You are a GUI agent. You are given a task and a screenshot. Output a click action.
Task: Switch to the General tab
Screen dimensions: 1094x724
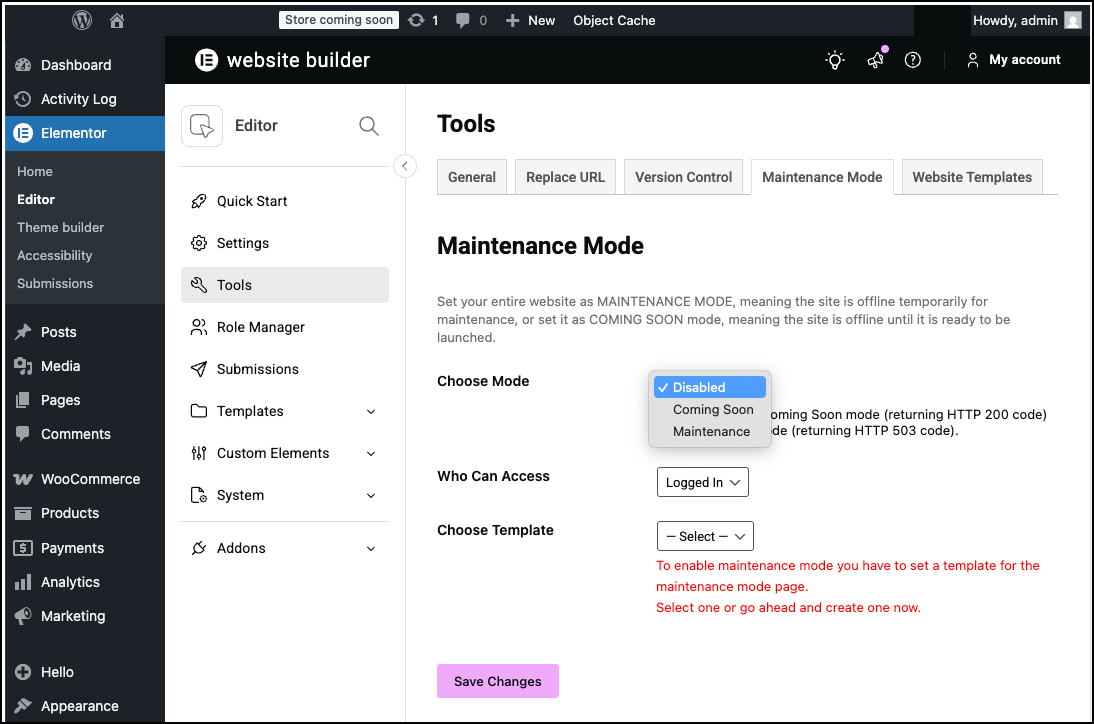click(472, 177)
